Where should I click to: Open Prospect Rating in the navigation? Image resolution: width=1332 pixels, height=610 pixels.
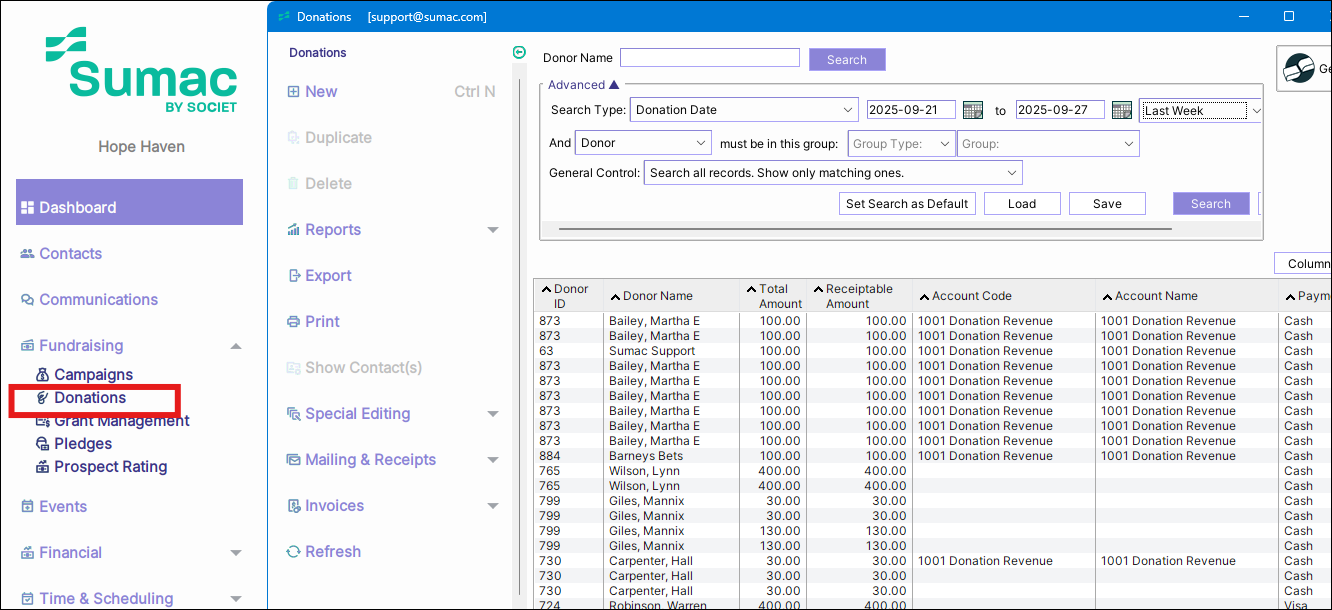pyautogui.click(x=110, y=467)
